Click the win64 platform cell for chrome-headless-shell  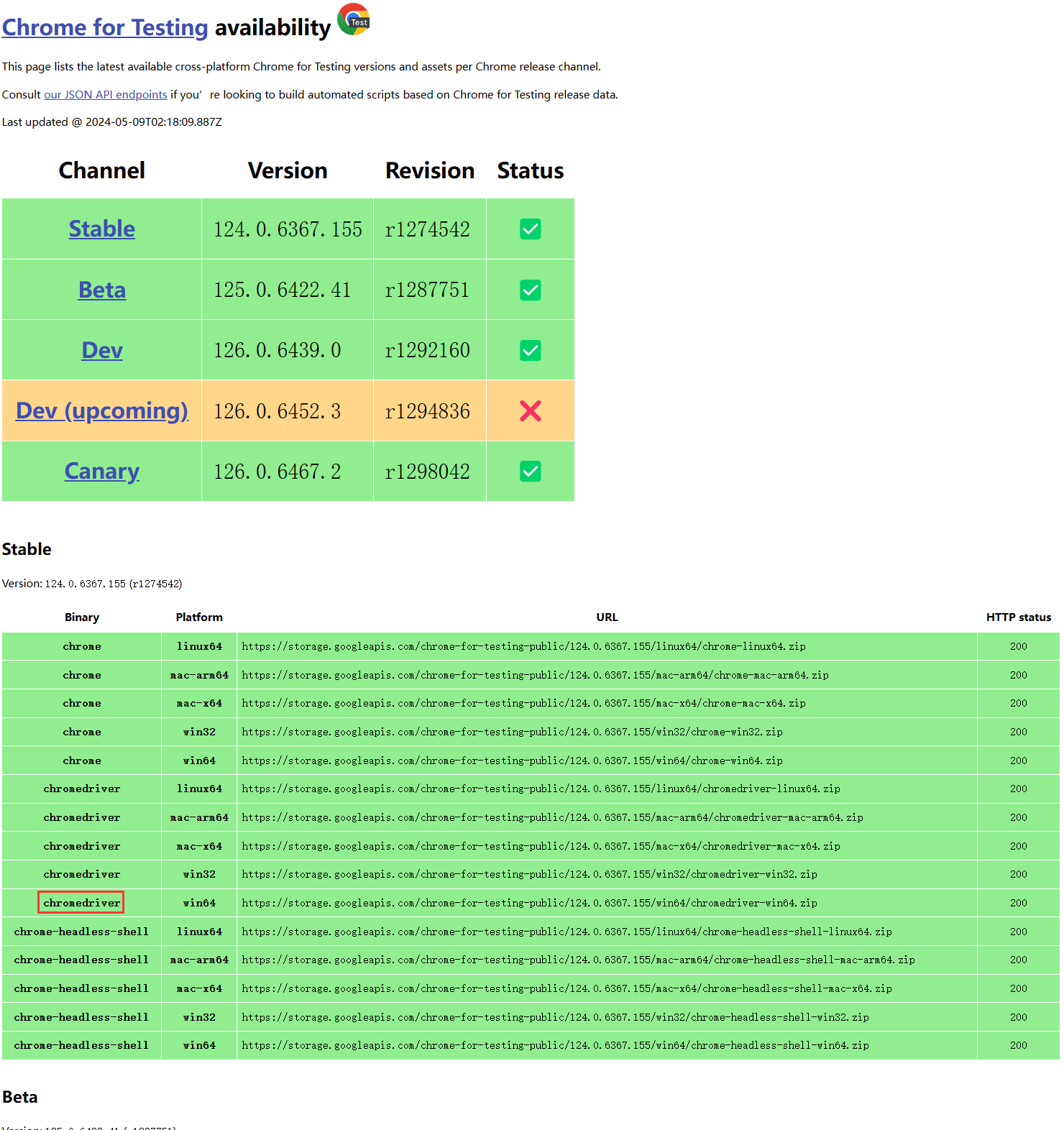pyautogui.click(x=199, y=1045)
